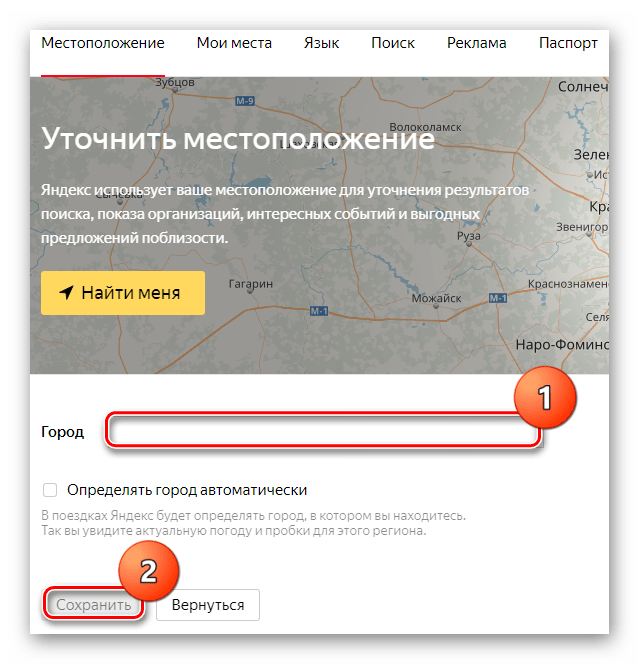Click the Вернуться button
Image resolution: width=639 pixels, height=669 pixels.
click(x=208, y=605)
